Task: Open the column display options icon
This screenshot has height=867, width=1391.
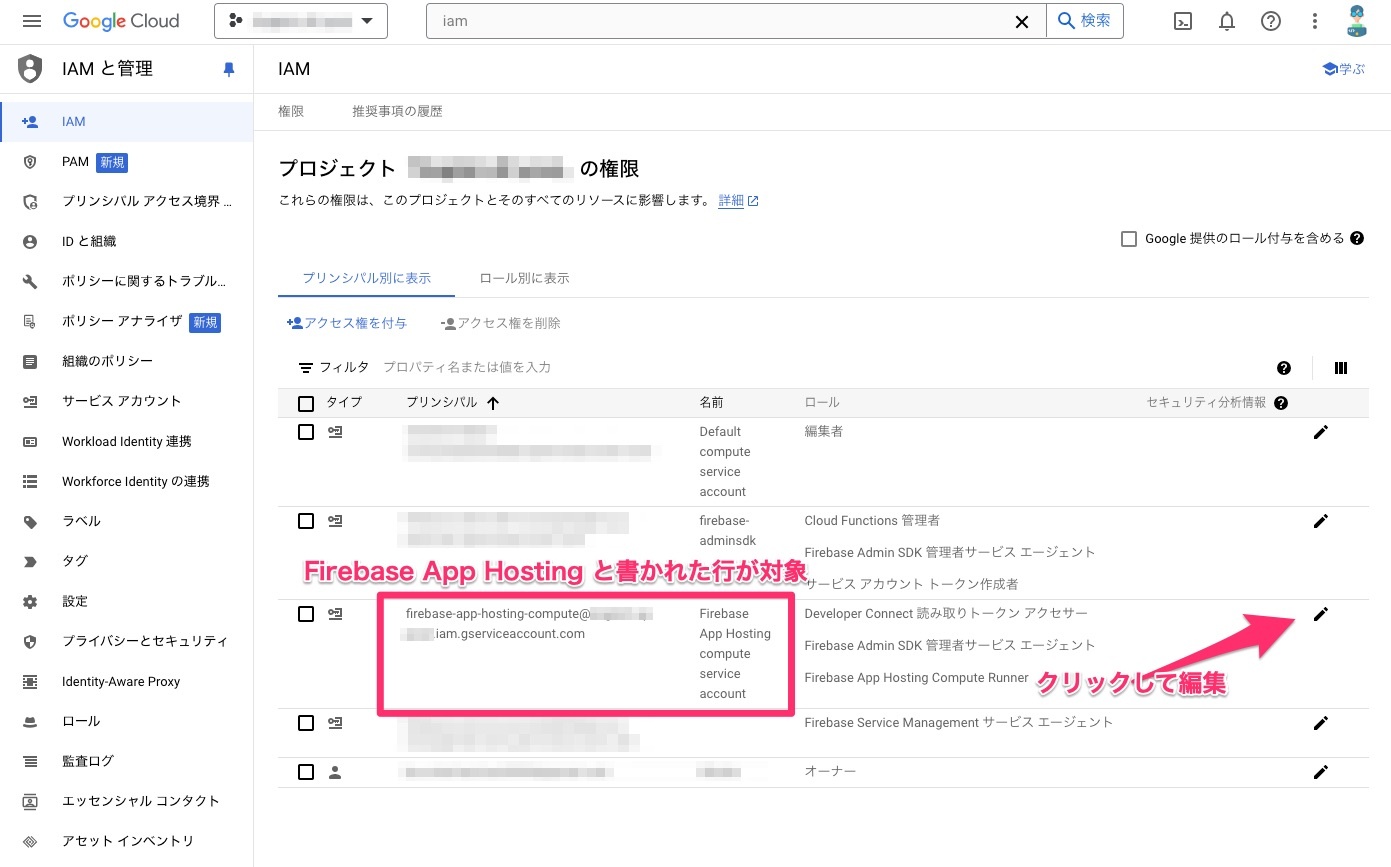Action: [x=1341, y=368]
